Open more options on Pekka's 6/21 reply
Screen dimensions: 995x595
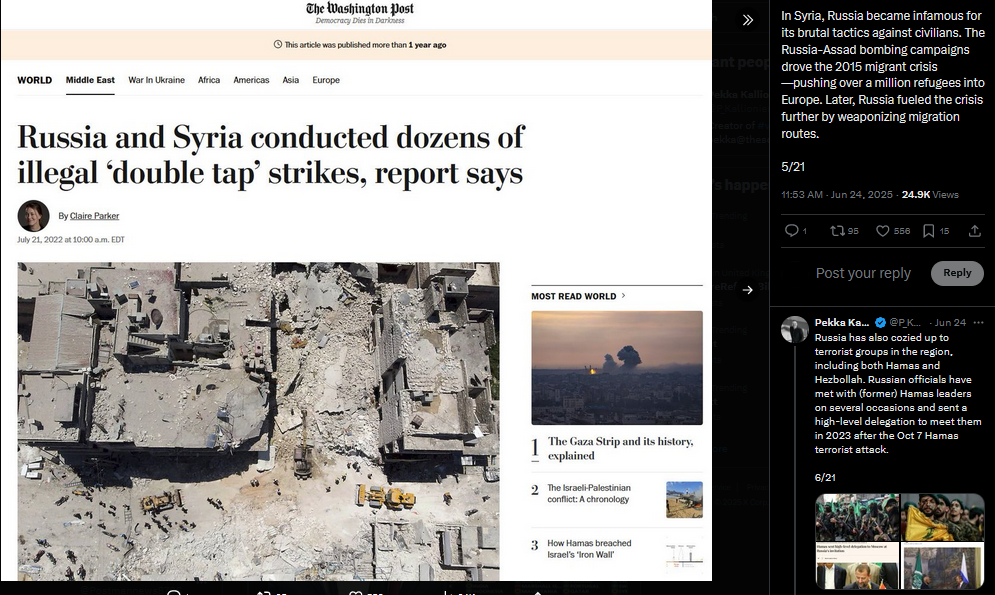[x=979, y=322]
